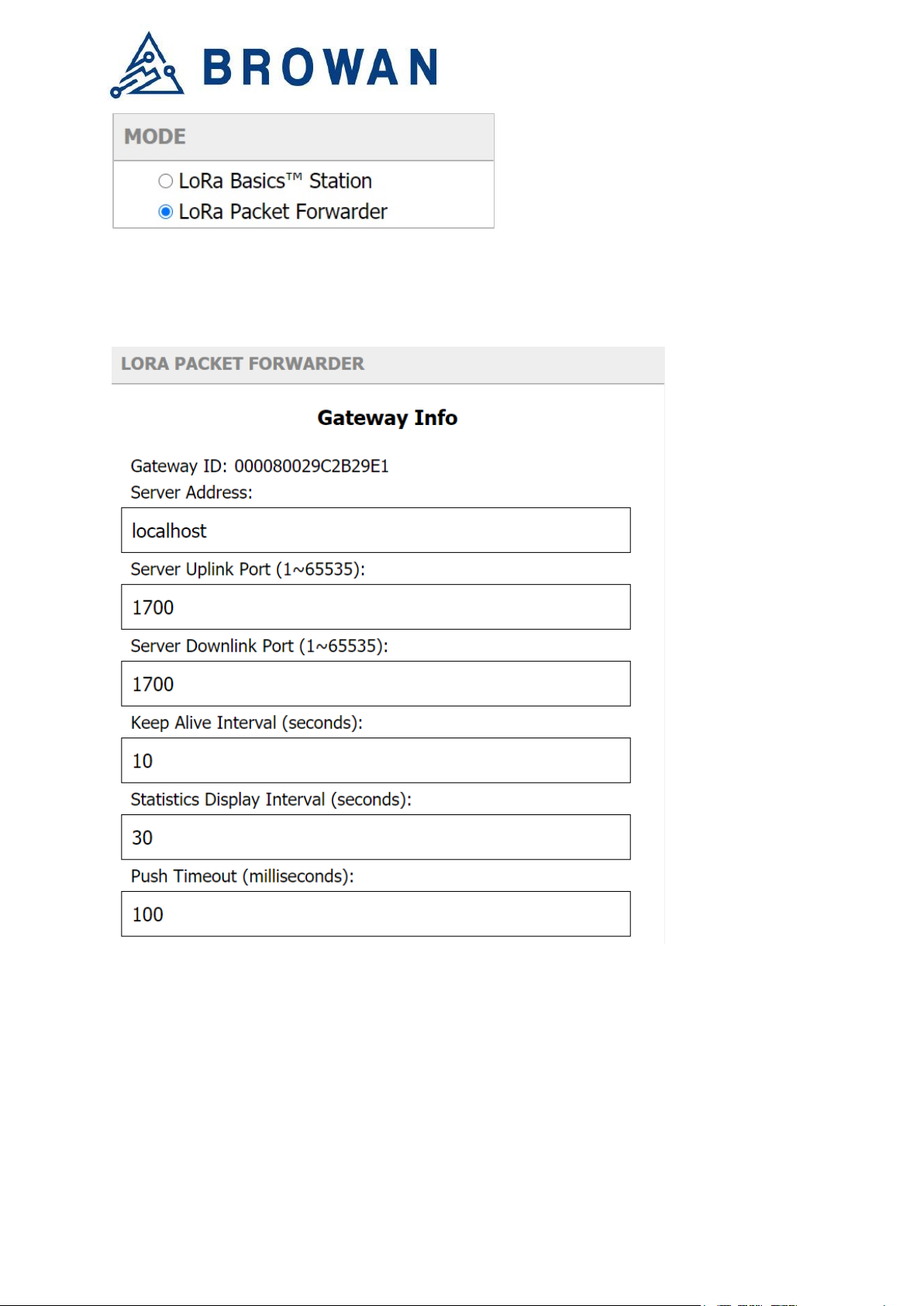The height and width of the screenshot is (1306, 924).
Task: Click the Keep Alive Interval label
Action: coord(247,724)
